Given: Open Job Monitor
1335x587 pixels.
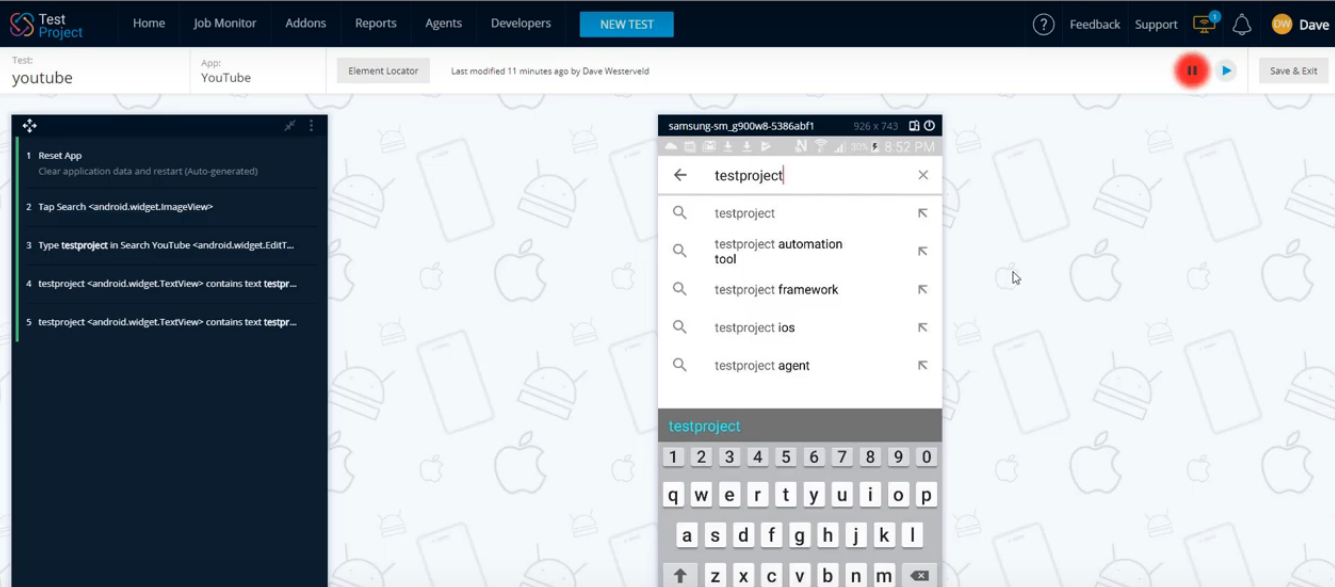Looking at the screenshot, I should point(225,23).
